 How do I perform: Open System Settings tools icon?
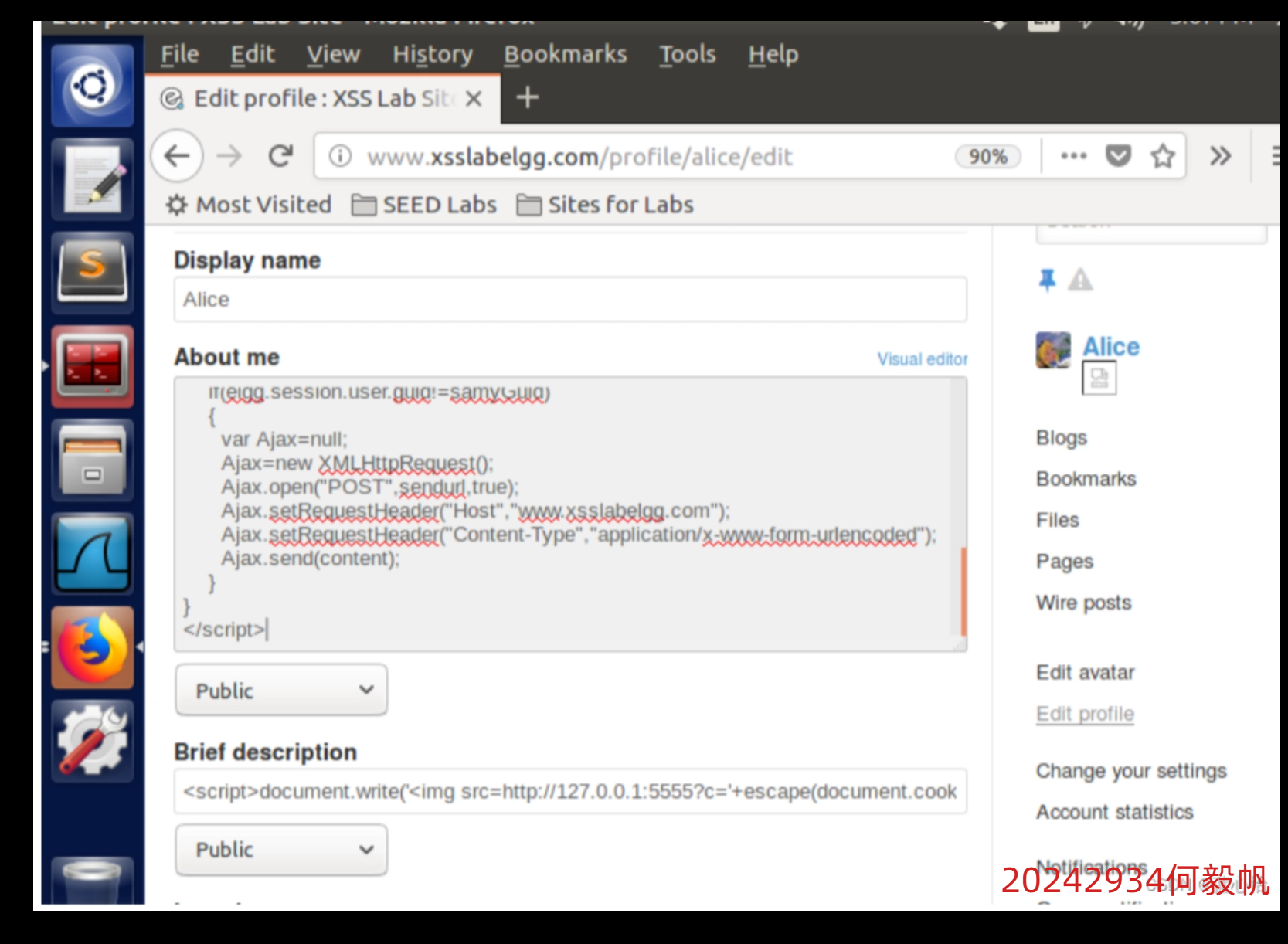[x=93, y=741]
